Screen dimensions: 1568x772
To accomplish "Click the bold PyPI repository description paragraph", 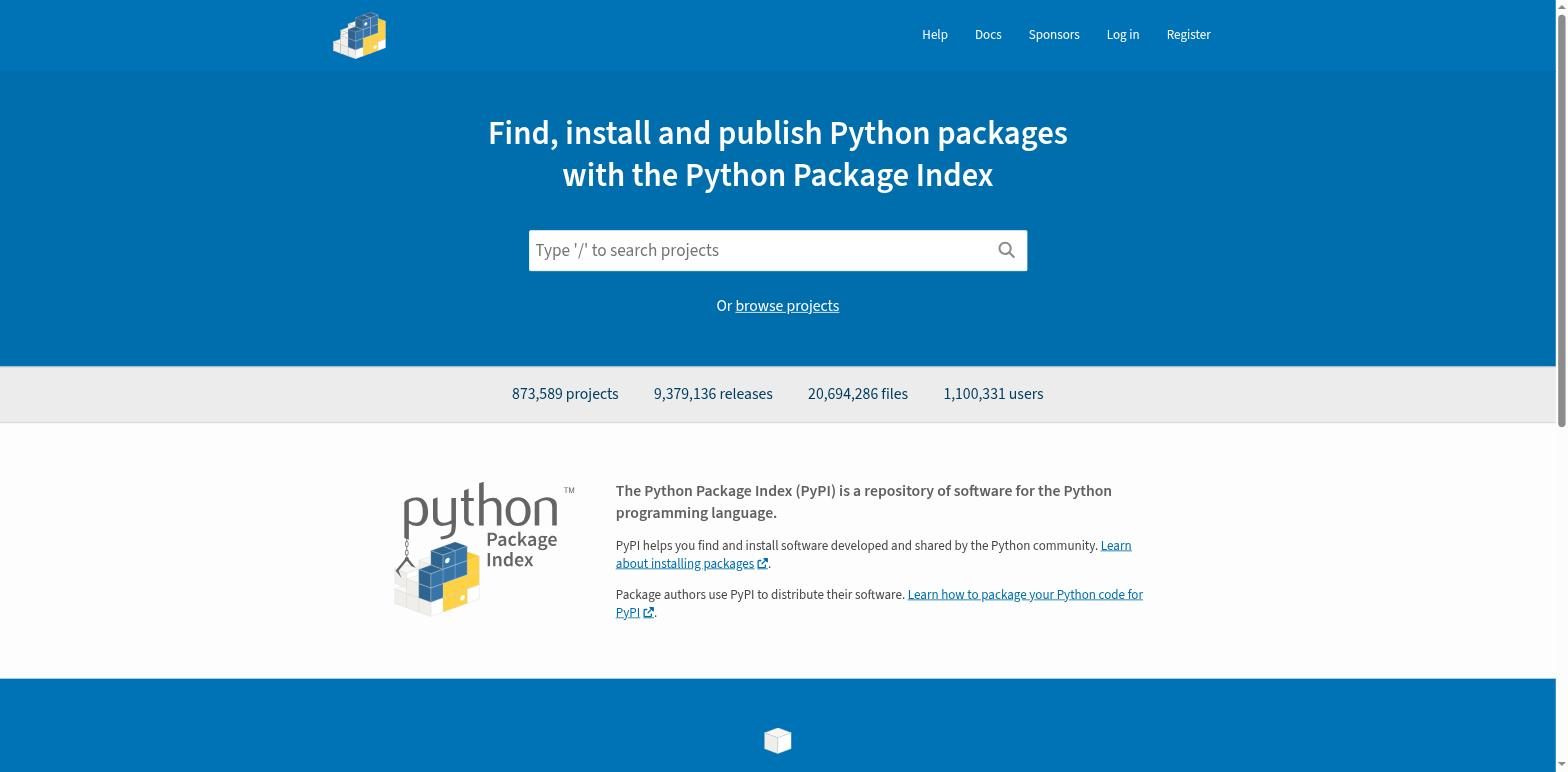I will [x=864, y=502].
